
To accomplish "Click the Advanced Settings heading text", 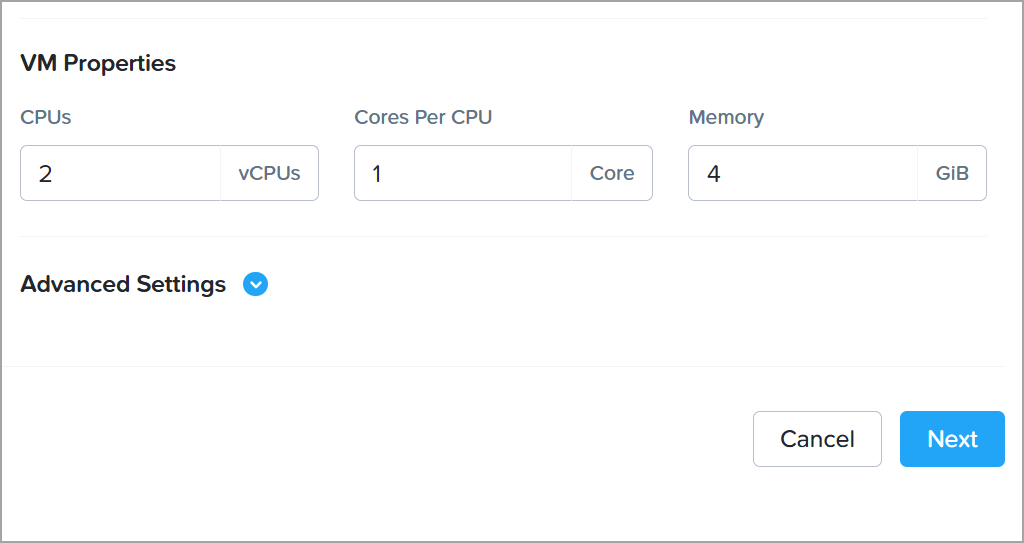I will tap(123, 285).
